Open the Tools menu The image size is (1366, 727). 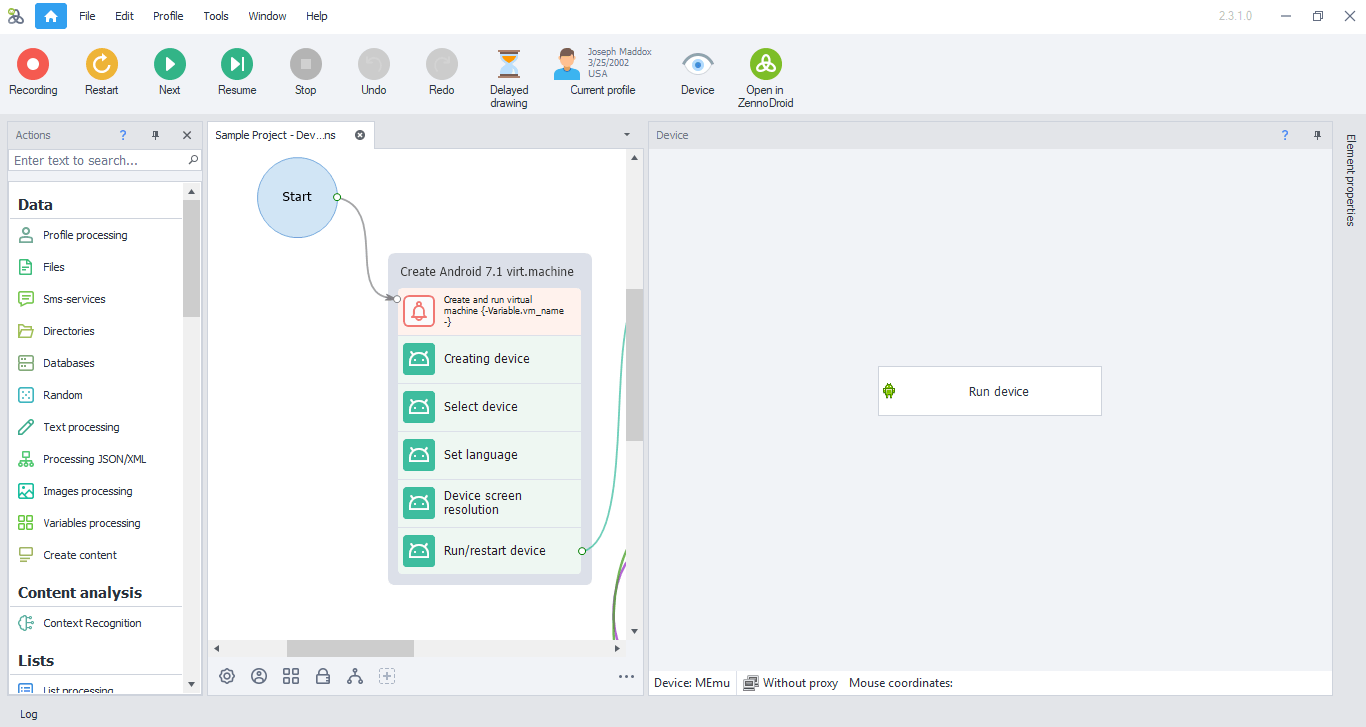tap(216, 16)
